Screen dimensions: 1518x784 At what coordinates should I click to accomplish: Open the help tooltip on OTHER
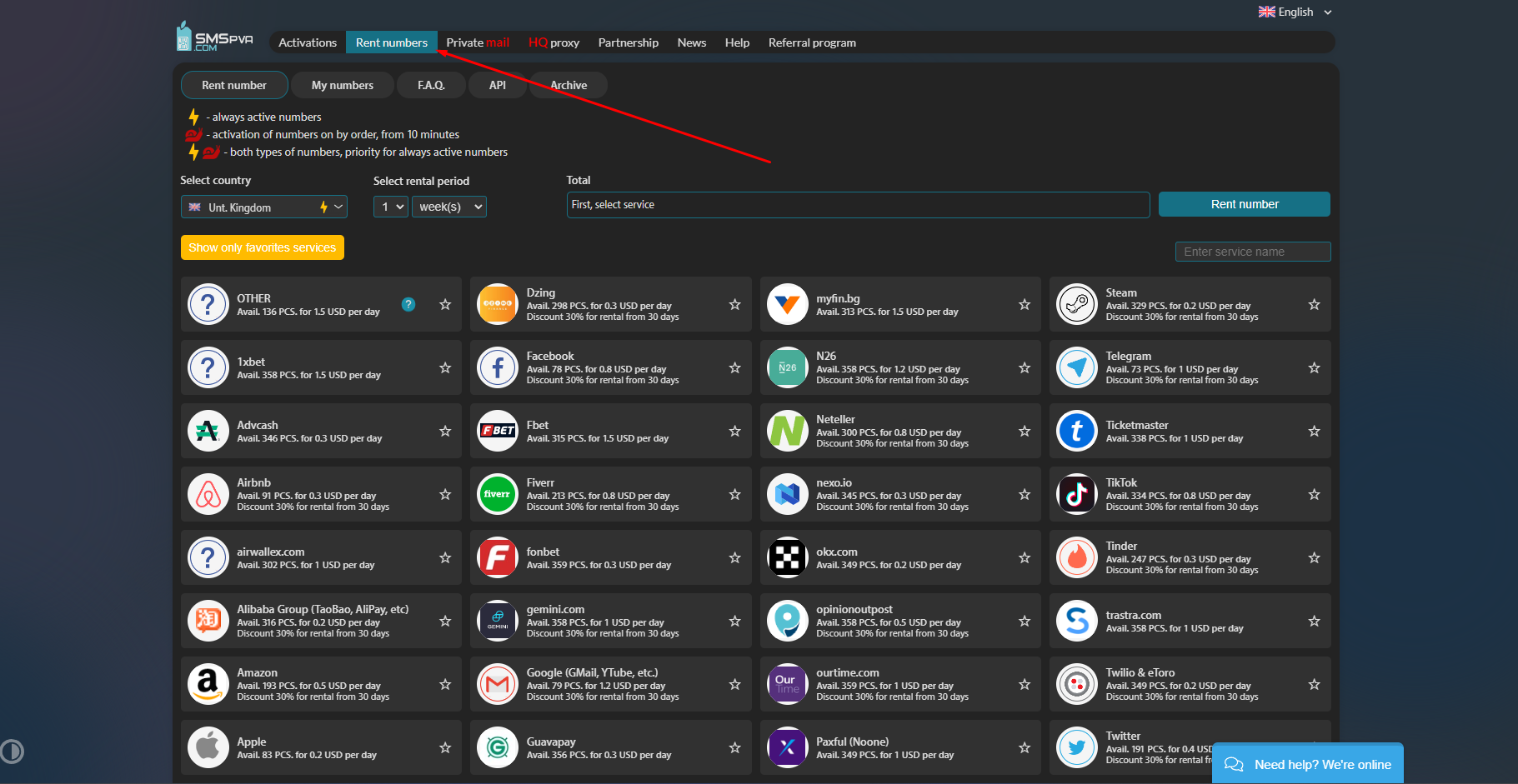point(408,304)
